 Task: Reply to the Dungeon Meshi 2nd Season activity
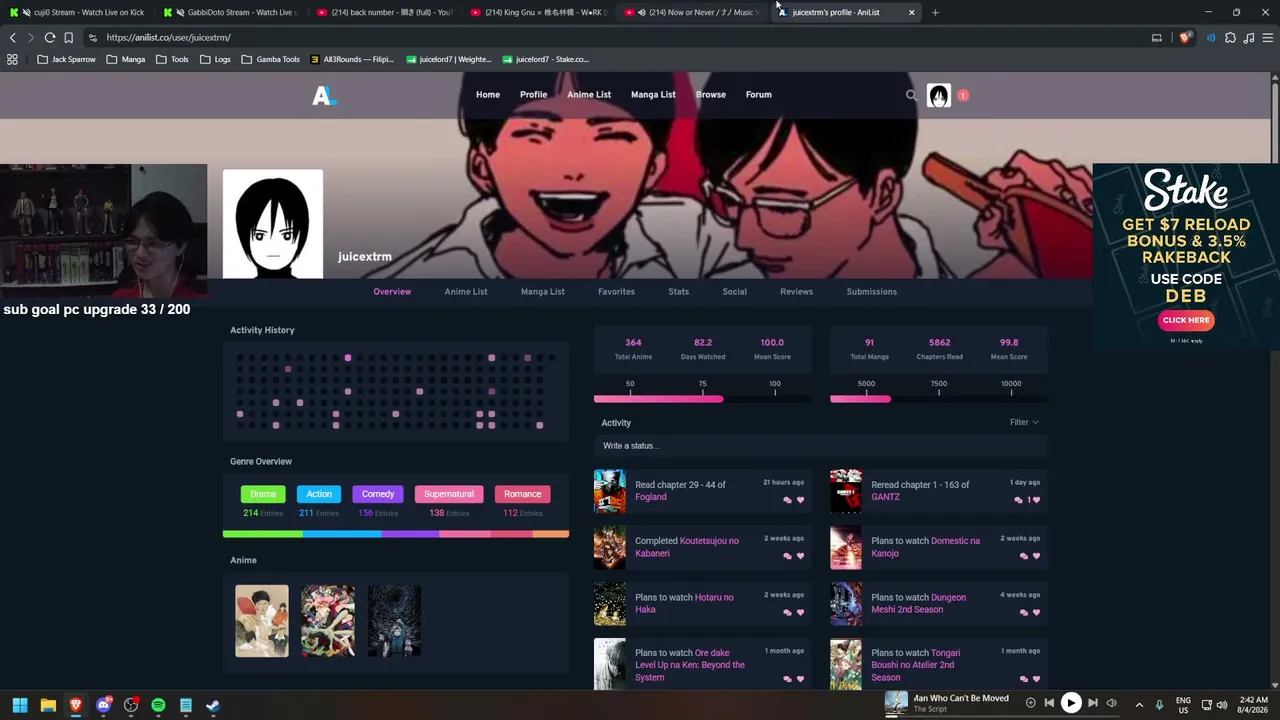coord(1023,612)
